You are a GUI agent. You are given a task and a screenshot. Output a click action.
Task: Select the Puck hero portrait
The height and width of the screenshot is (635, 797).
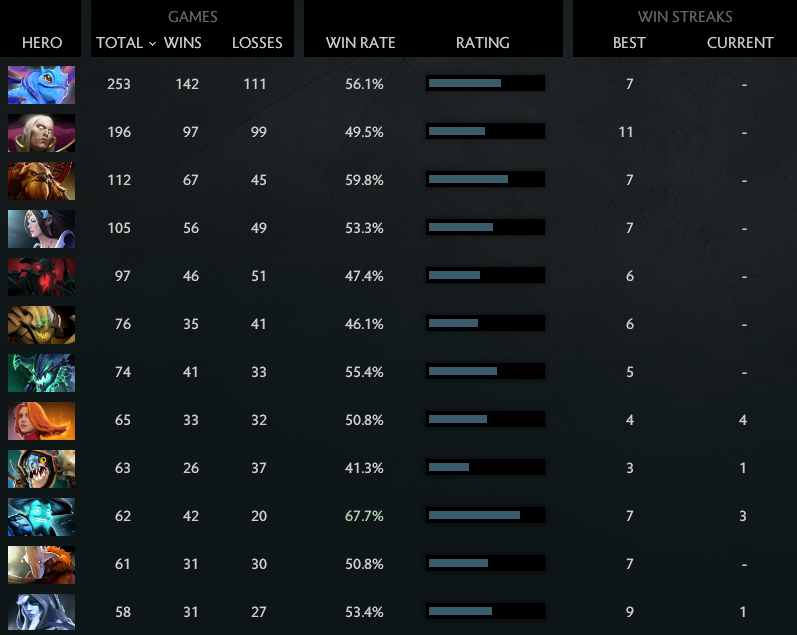coord(41,84)
